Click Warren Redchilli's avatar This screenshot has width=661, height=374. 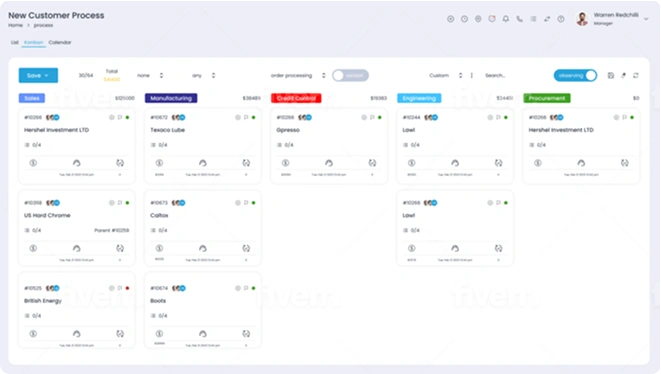point(582,19)
